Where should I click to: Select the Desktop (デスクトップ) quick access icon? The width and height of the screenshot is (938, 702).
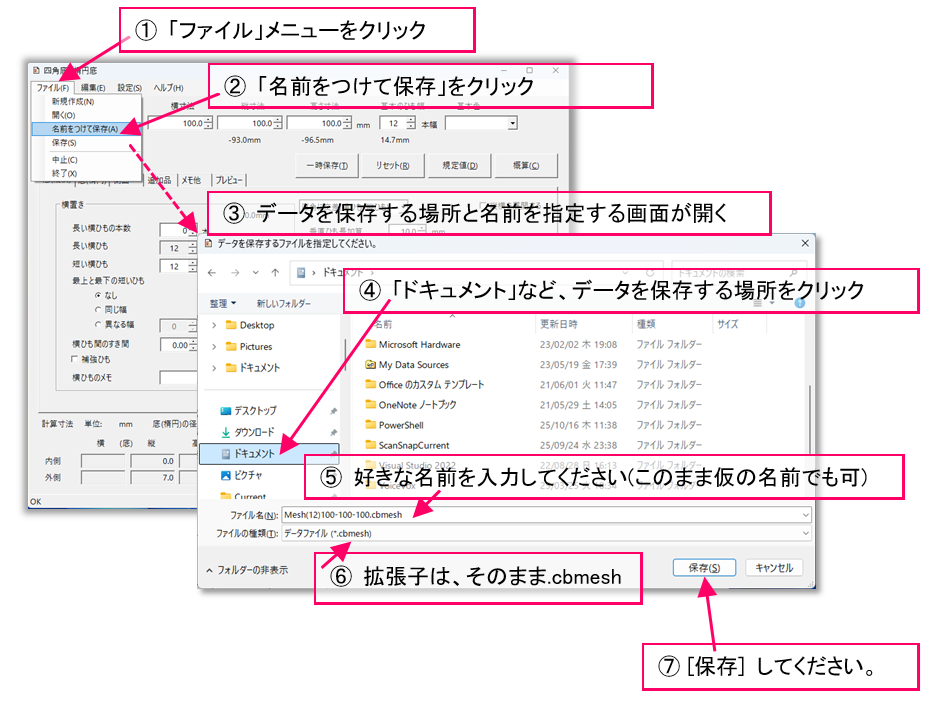pos(224,411)
